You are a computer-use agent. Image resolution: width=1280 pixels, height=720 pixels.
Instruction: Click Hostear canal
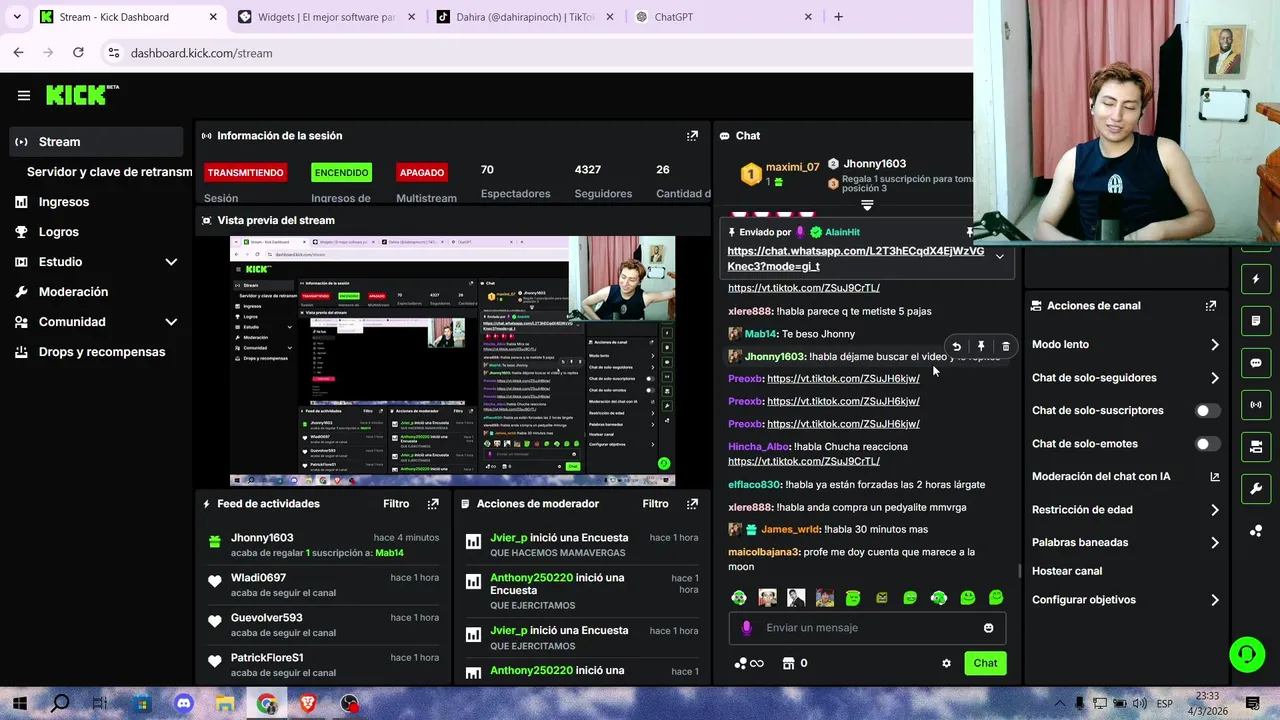click(1067, 571)
